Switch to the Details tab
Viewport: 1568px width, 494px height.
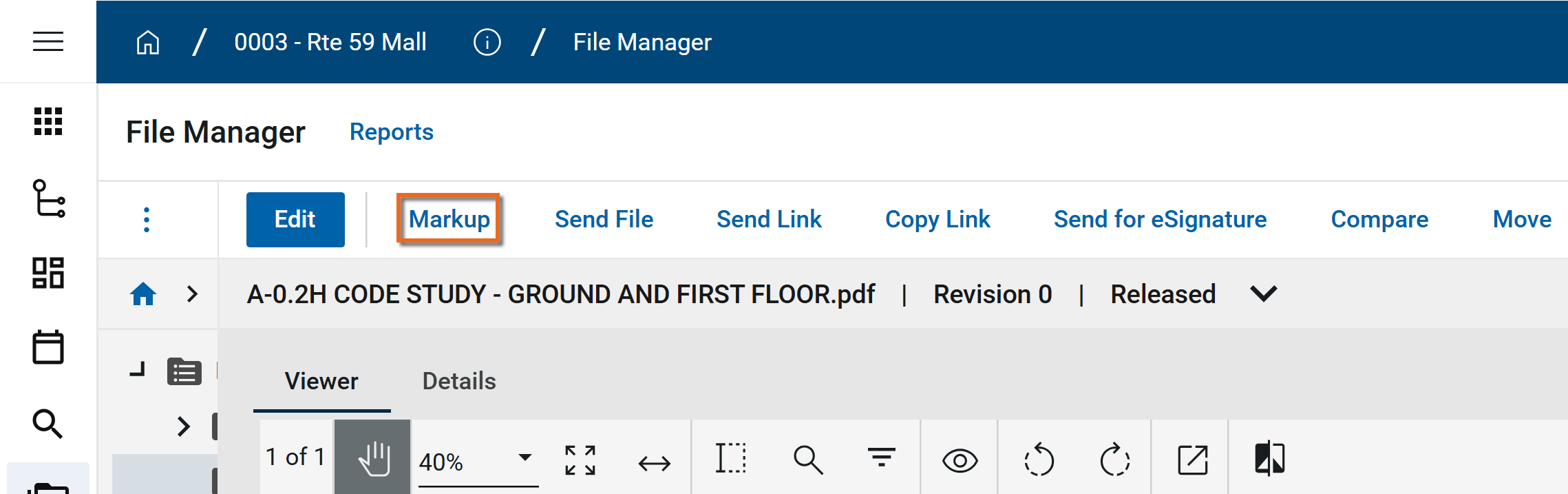click(x=459, y=381)
